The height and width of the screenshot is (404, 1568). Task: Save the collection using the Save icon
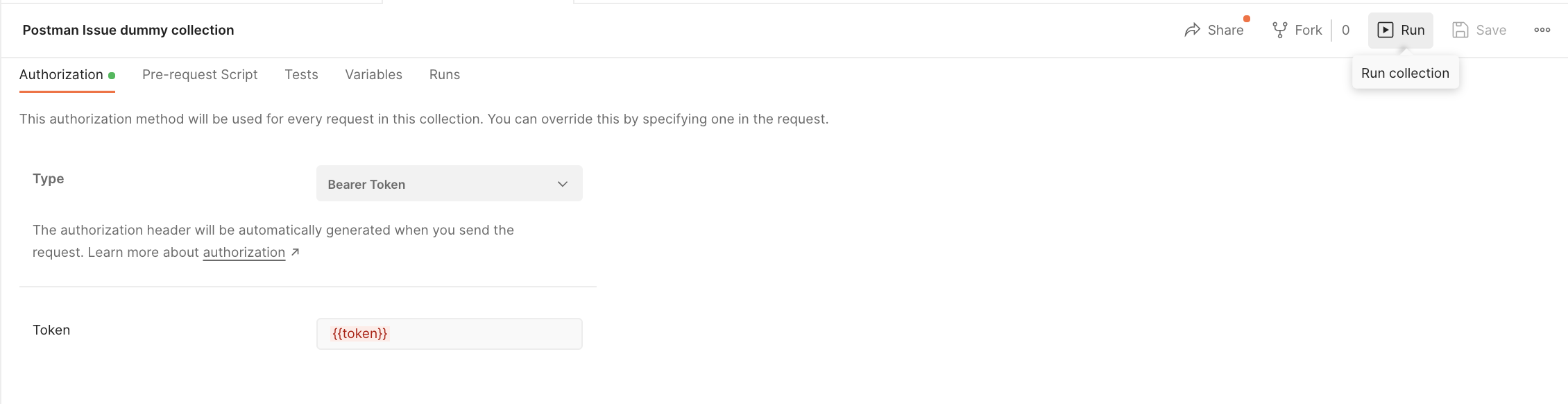(x=1460, y=29)
